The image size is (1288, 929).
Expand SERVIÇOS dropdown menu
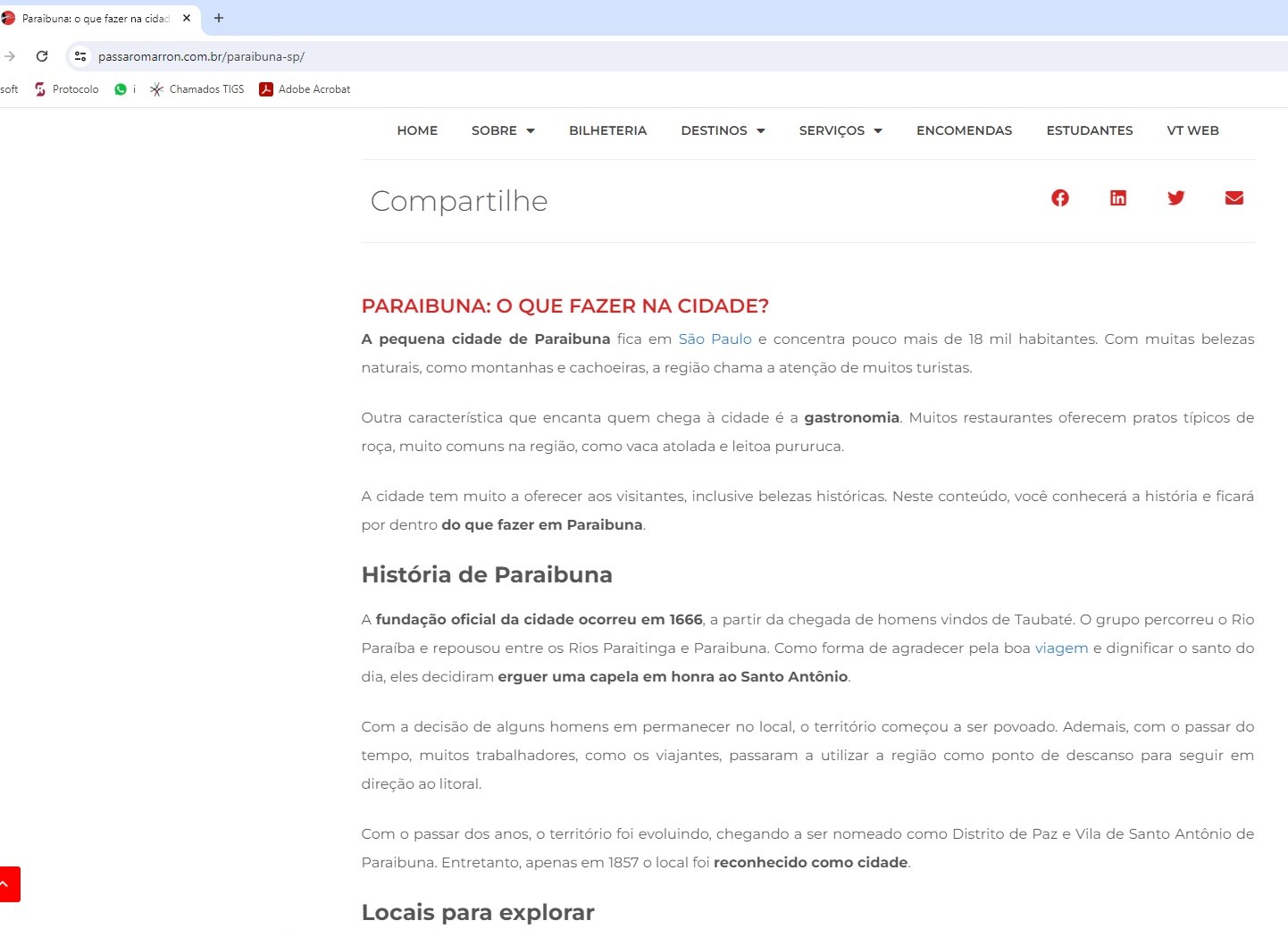[841, 130]
